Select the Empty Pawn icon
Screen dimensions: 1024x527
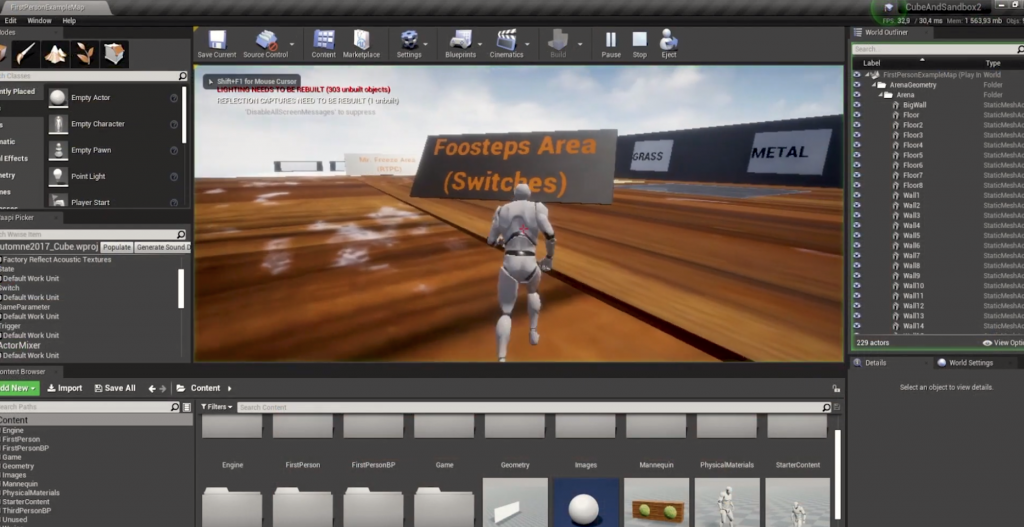tap(58, 150)
